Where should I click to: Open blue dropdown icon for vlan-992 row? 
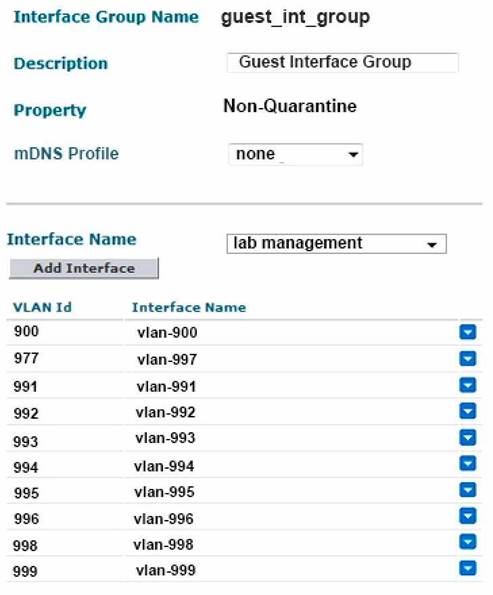coord(468,411)
